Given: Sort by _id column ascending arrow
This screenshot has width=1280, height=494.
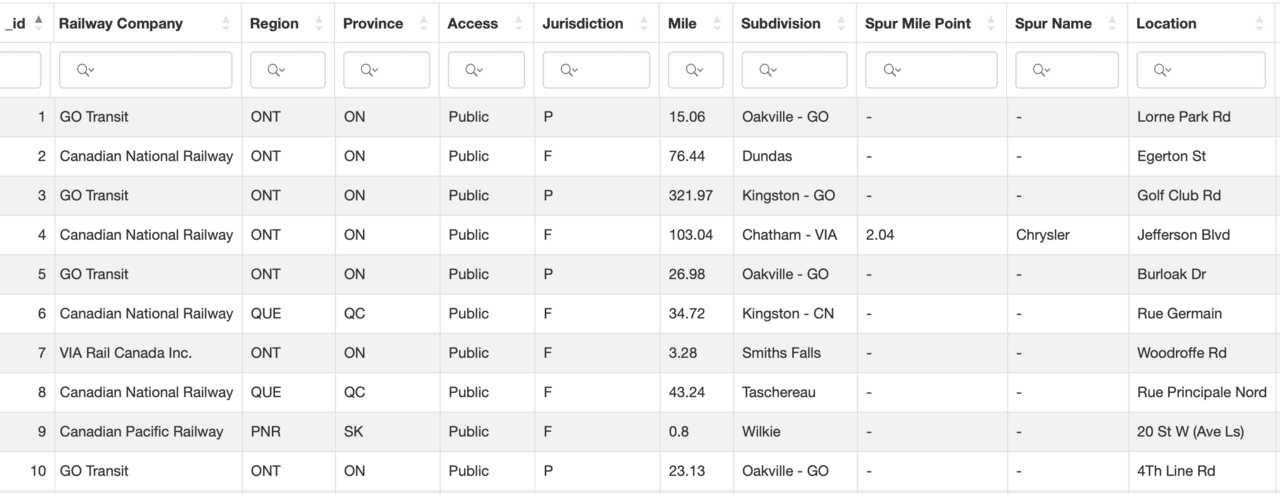Looking at the screenshot, I should (x=39, y=20).
